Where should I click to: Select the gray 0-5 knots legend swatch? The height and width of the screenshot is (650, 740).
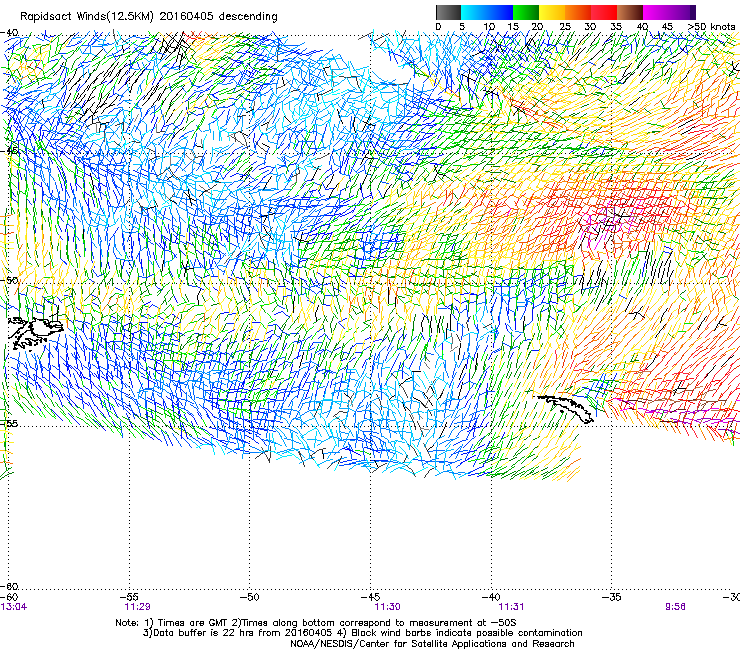tap(448, 12)
